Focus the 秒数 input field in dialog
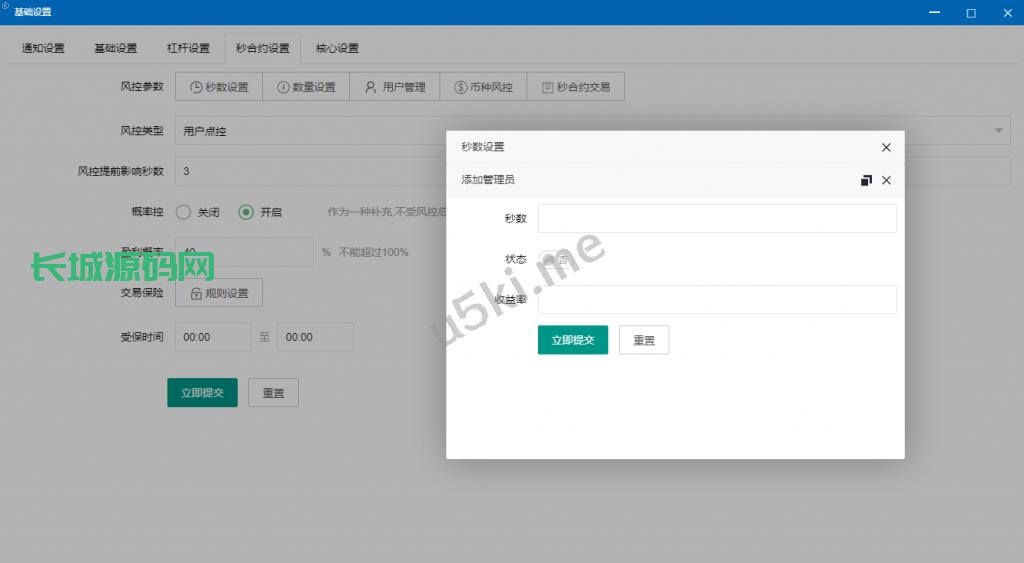Viewport: 1024px width, 563px height. [x=717, y=219]
